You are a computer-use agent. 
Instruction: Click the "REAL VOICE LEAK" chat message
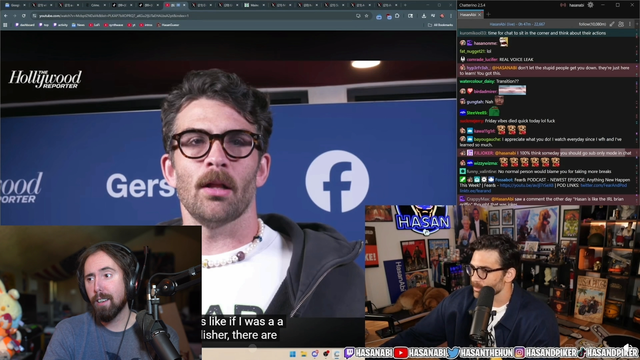(x=516, y=60)
